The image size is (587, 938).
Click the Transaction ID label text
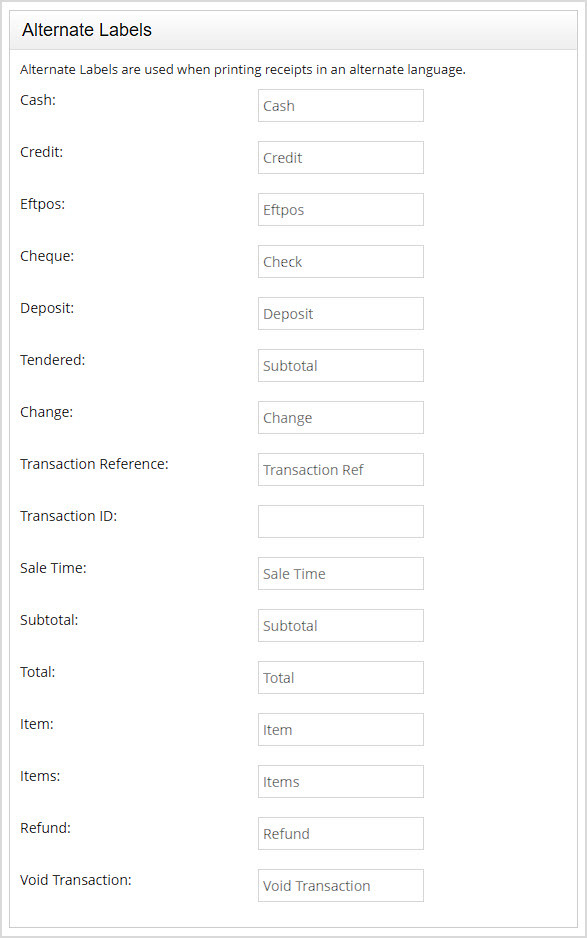tap(68, 516)
